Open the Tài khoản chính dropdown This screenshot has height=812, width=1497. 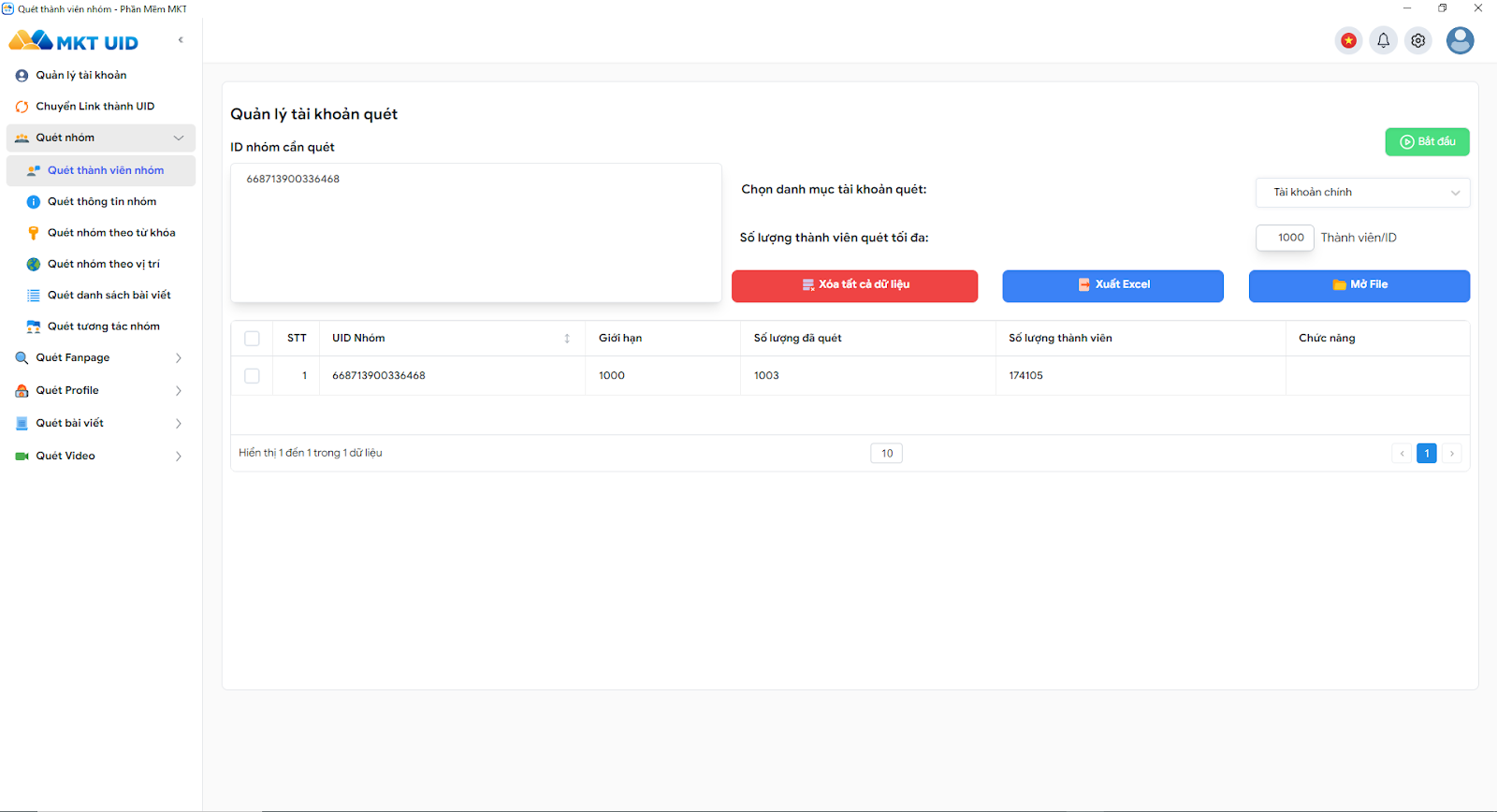pos(1362,193)
